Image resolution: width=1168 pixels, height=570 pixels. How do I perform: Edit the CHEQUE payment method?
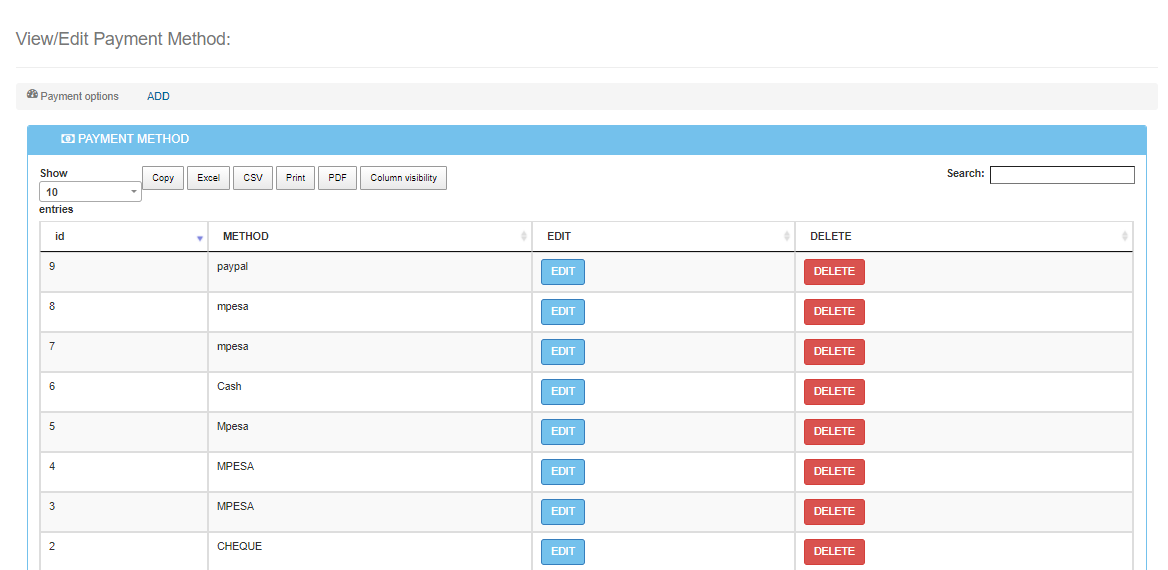563,552
